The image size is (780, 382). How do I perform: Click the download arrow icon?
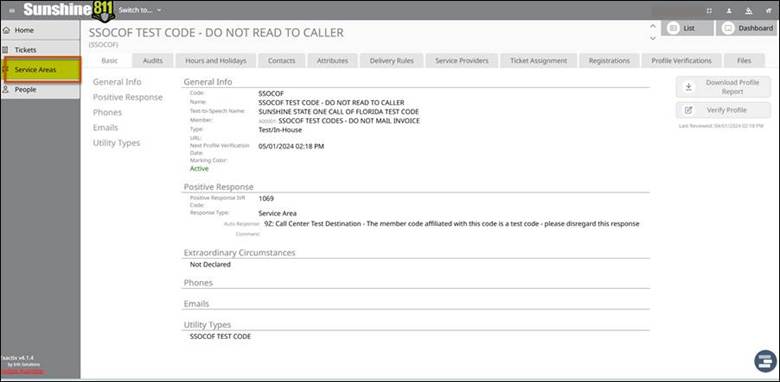click(688, 87)
